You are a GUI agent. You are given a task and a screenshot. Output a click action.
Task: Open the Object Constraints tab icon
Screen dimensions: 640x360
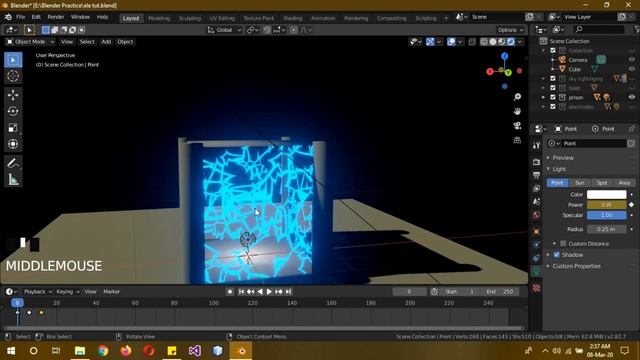point(536,258)
